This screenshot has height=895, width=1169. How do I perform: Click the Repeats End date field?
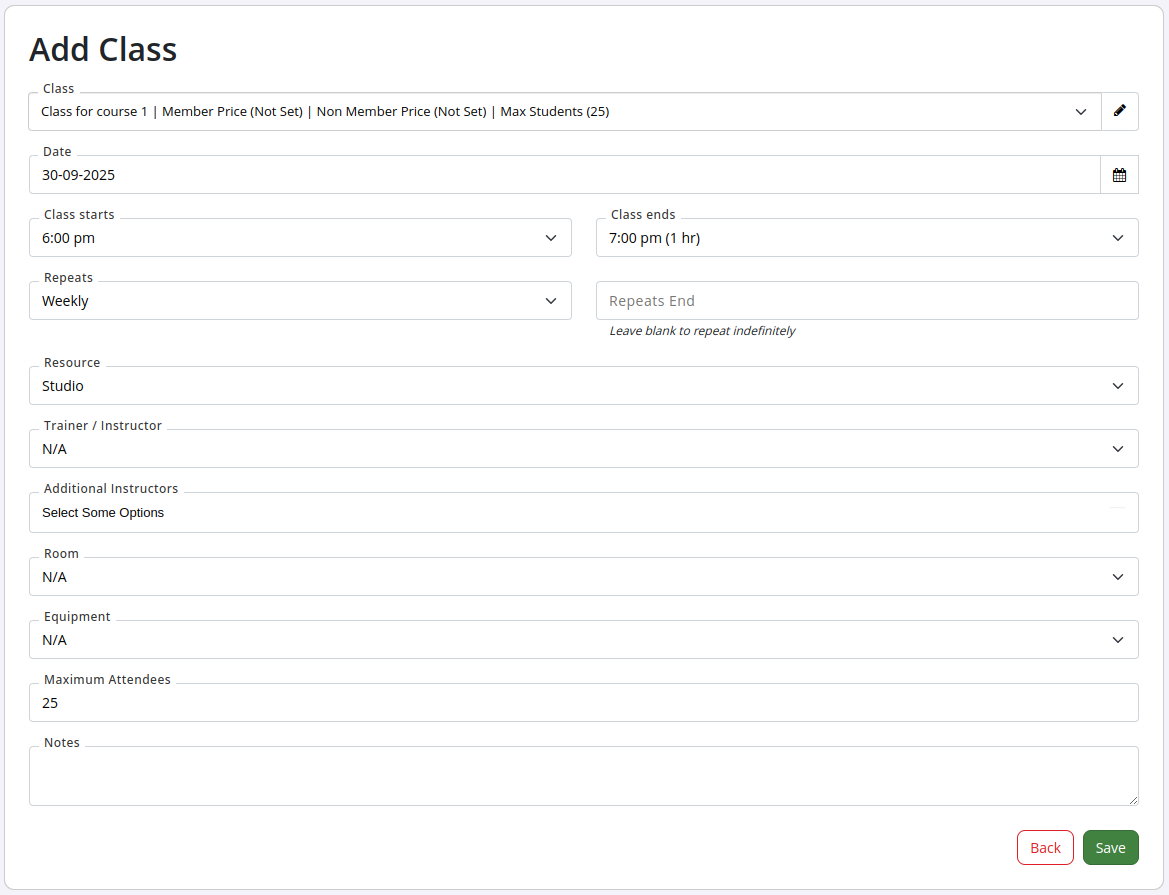[866, 301]
